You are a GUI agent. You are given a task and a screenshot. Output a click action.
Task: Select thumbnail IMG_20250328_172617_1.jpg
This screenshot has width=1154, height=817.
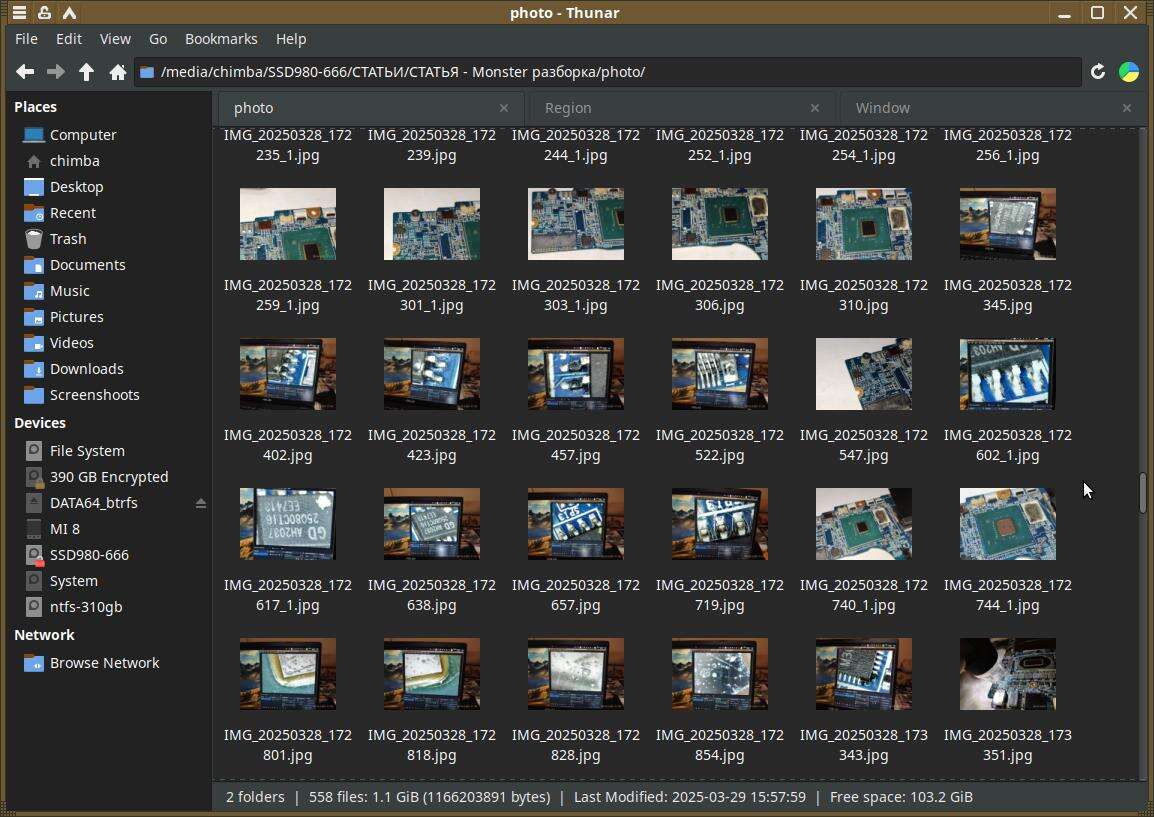[288, 524]
